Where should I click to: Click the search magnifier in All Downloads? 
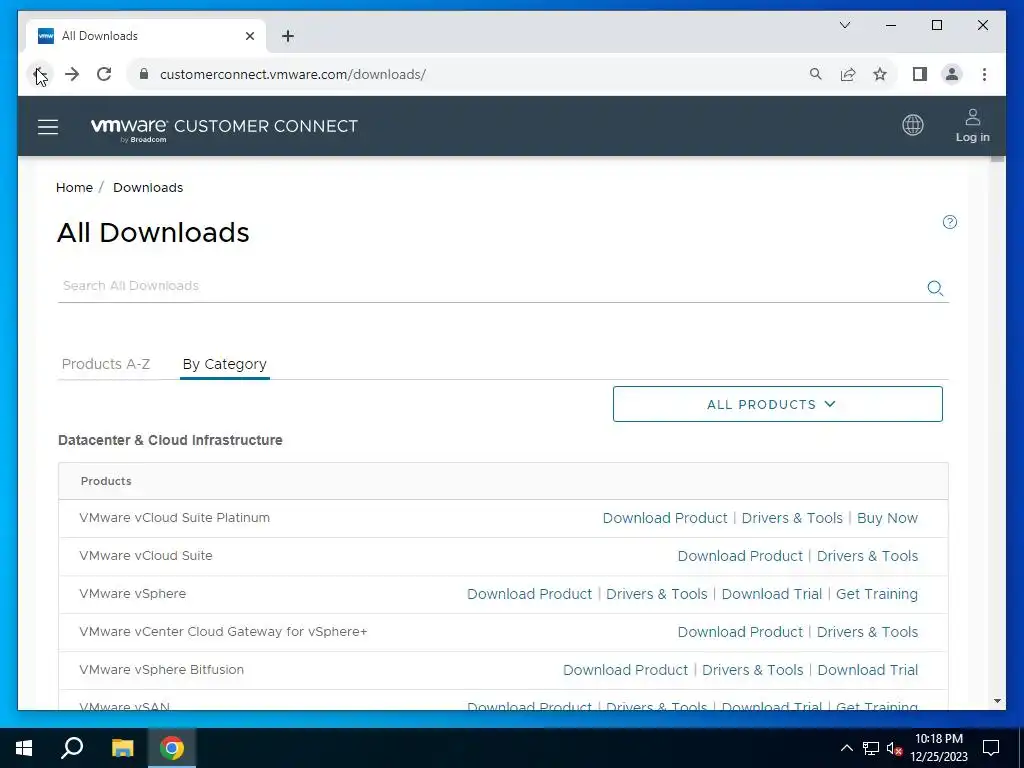point(935,288)
